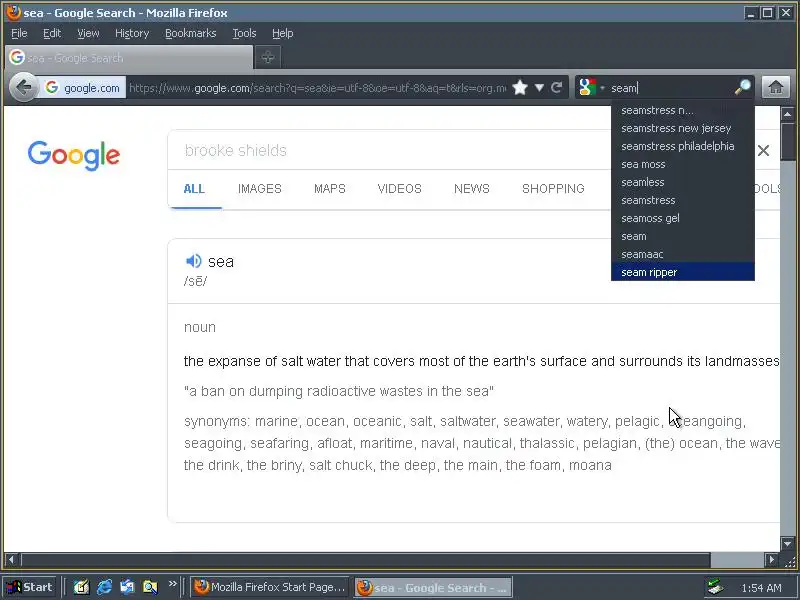Choose suggestion 'seamstress philadelphia'
The height and width of the screenshot is (600, 800).
coord(683,146)
